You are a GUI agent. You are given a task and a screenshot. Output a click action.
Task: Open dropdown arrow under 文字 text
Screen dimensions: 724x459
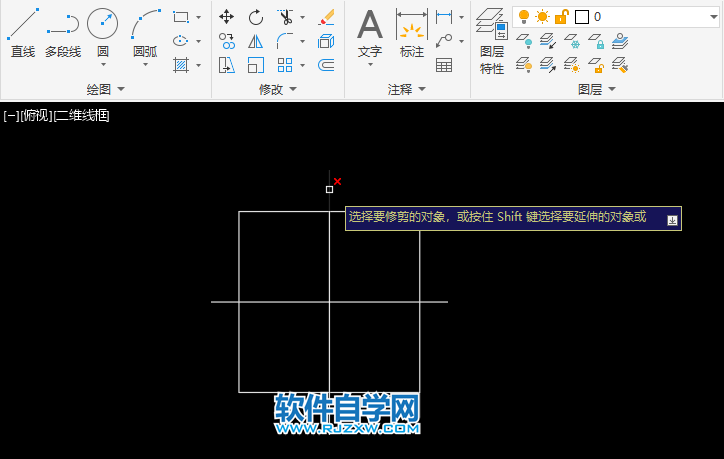[370, 65]
